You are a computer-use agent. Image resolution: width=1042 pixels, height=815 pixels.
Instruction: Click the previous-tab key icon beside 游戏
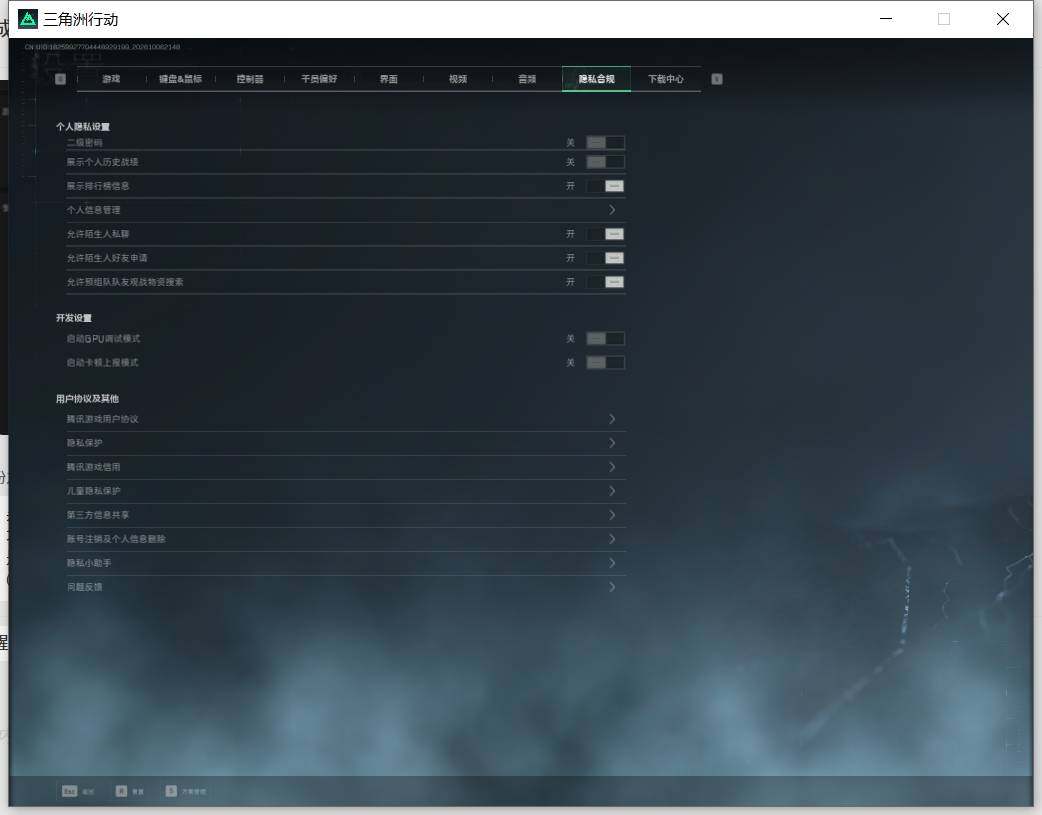(x=60, y=79)
